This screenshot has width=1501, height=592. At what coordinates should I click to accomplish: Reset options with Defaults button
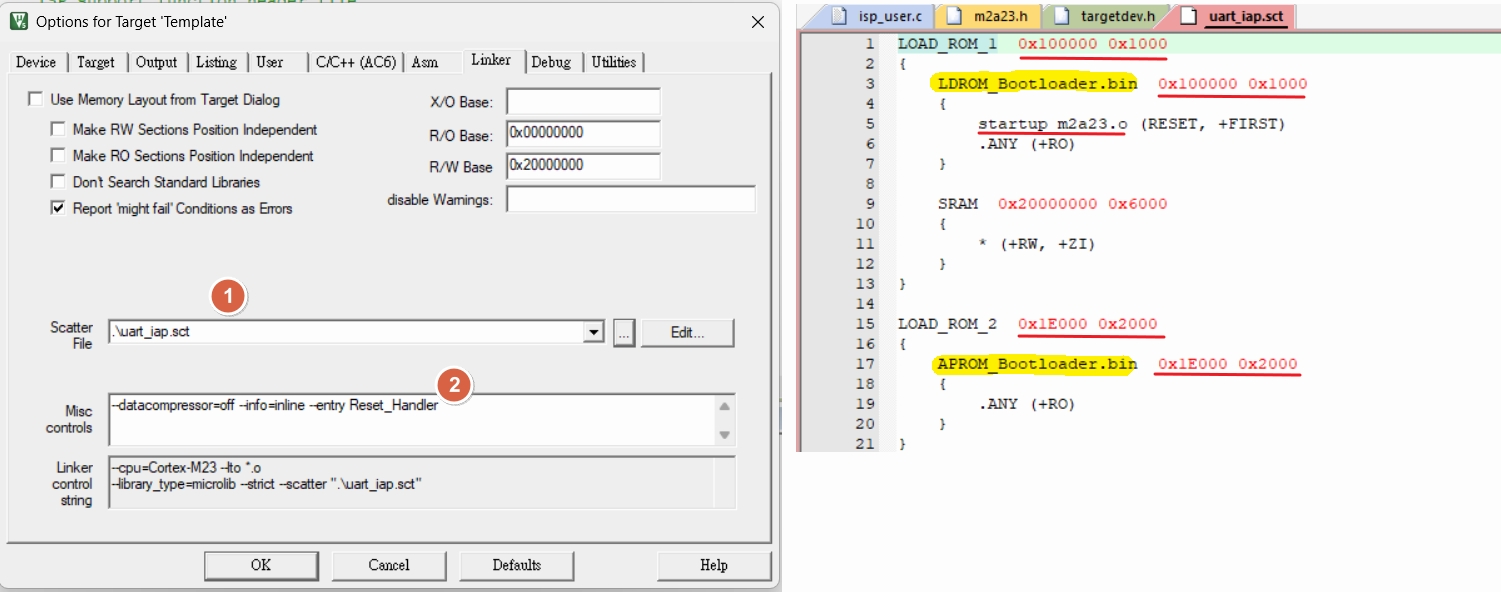tap(516, 566)
